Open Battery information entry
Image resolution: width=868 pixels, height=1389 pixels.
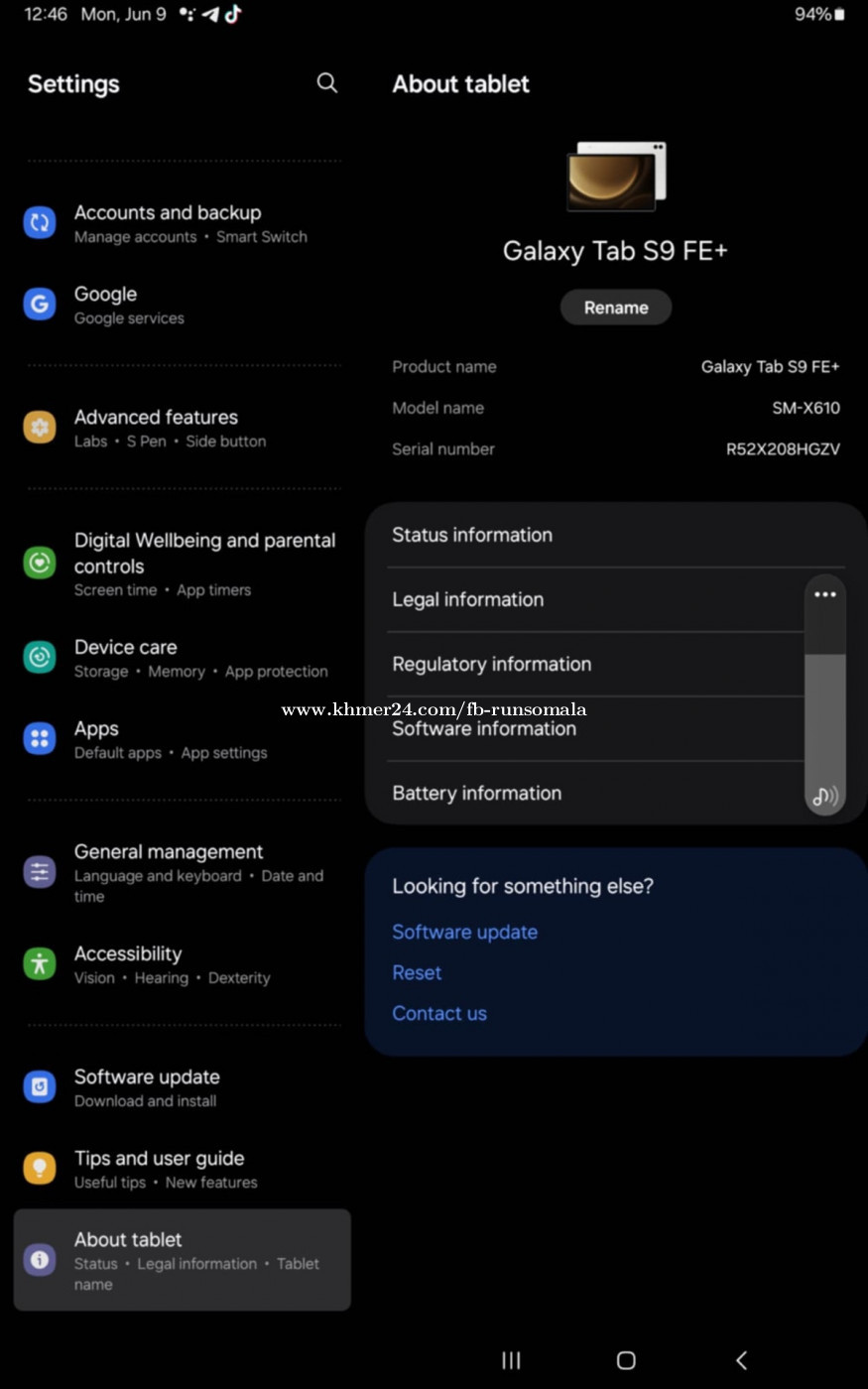click(x=595, y=793)
